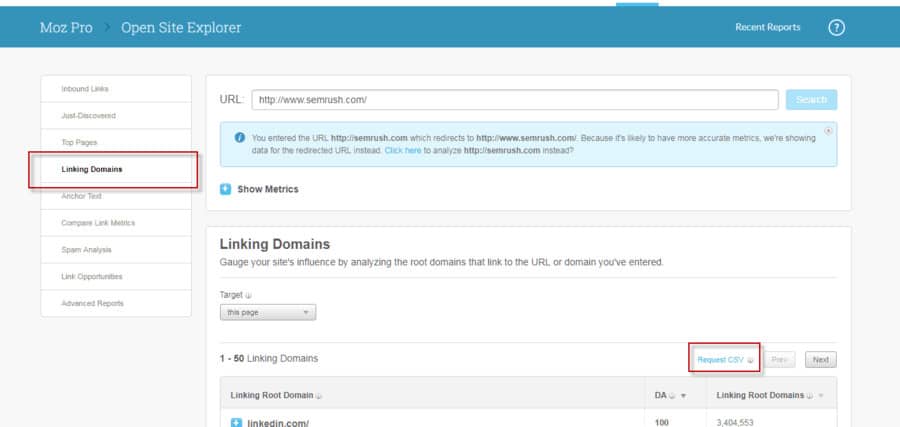This screenshot has width=900, height=427.
Task: Open Spam Analysis section
Action: pos(86,250)
